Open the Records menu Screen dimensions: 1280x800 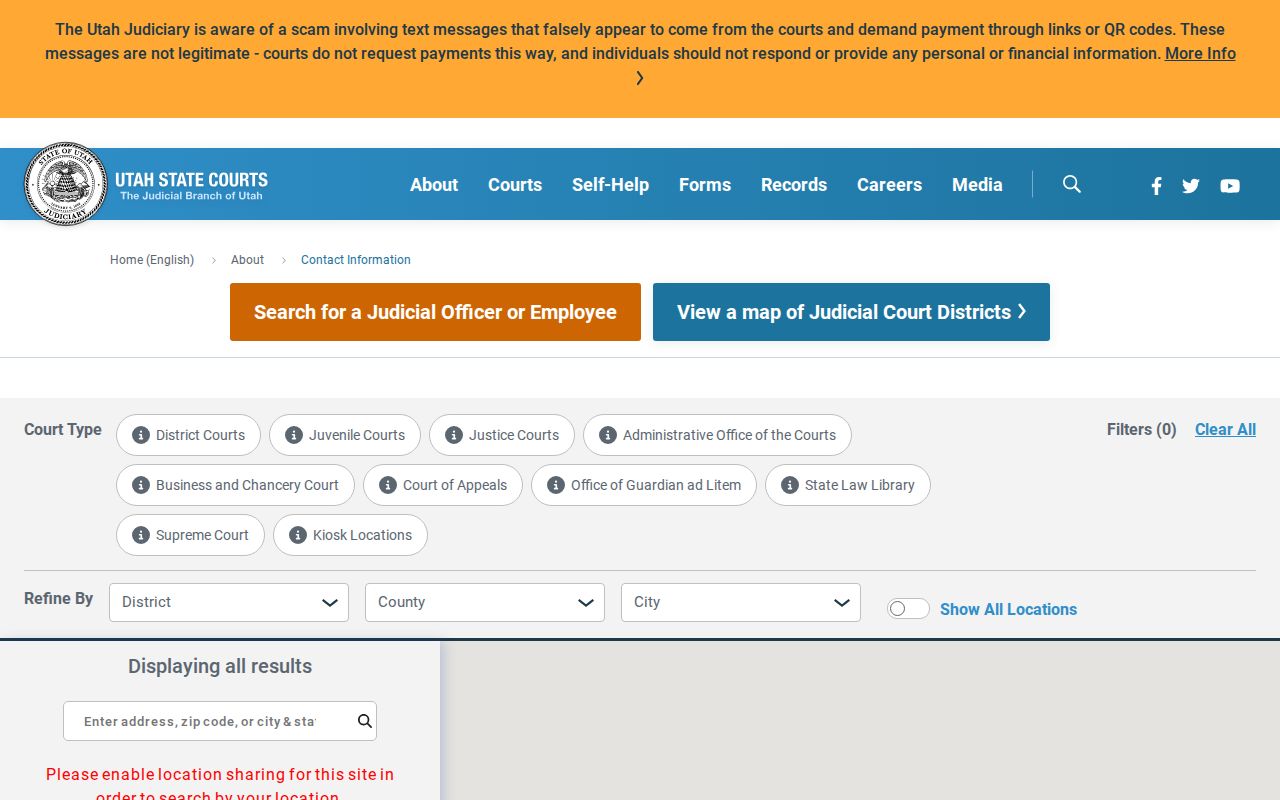pos(794,185)
